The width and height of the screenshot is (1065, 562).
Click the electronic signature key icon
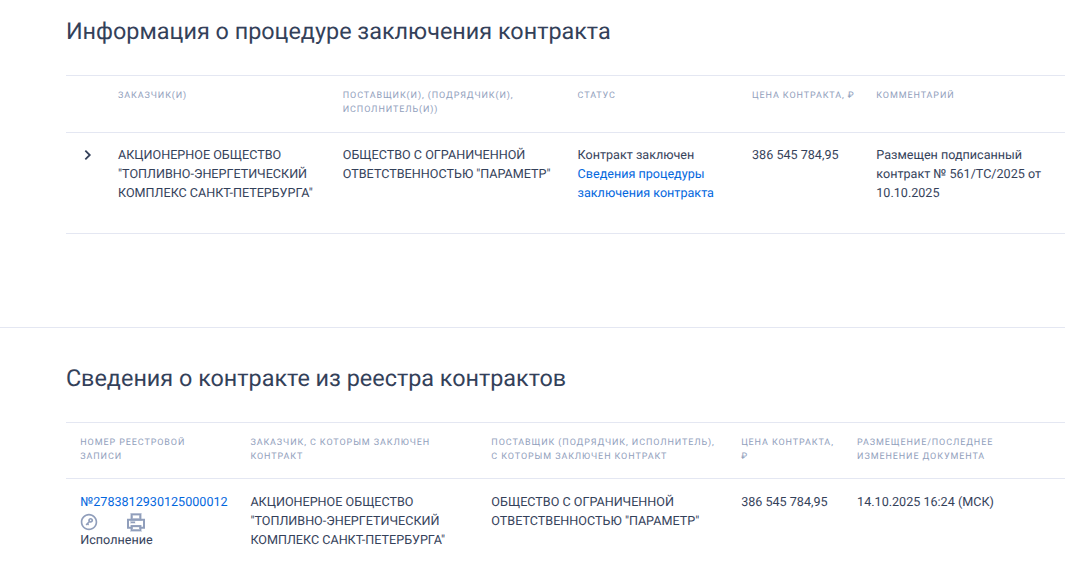coord(89,521)
